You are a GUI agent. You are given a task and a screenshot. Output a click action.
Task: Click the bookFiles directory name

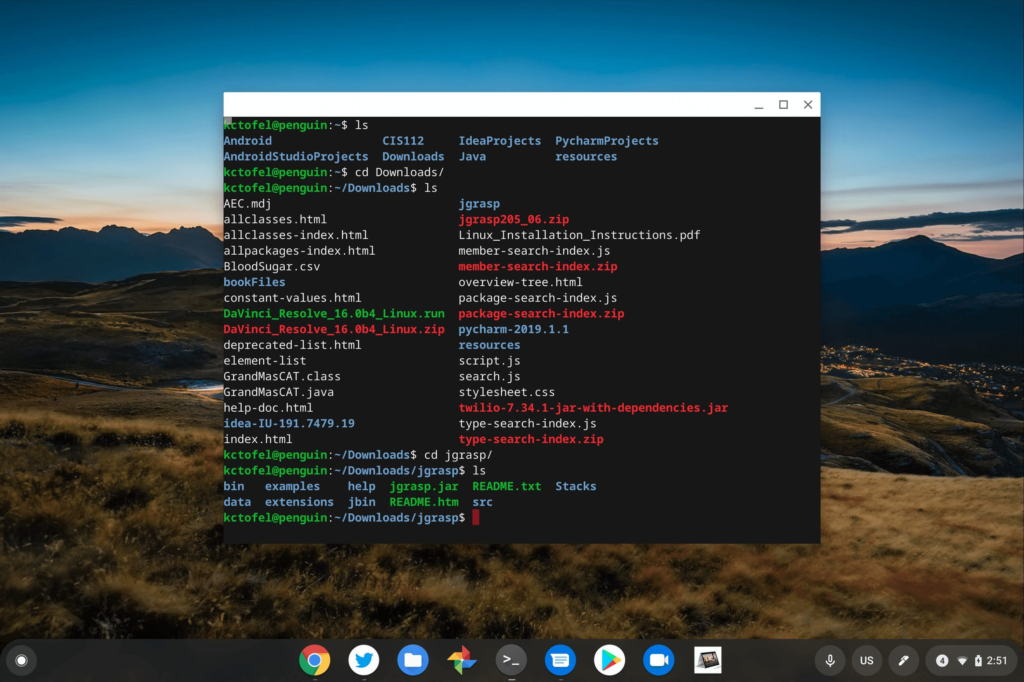[254, 282]
